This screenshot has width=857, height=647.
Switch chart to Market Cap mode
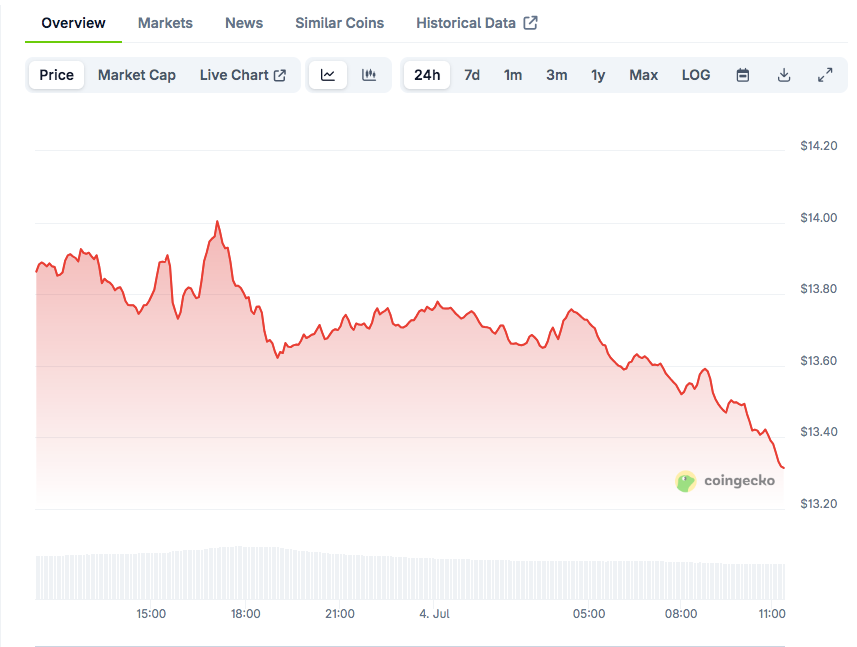coord(137,75)
